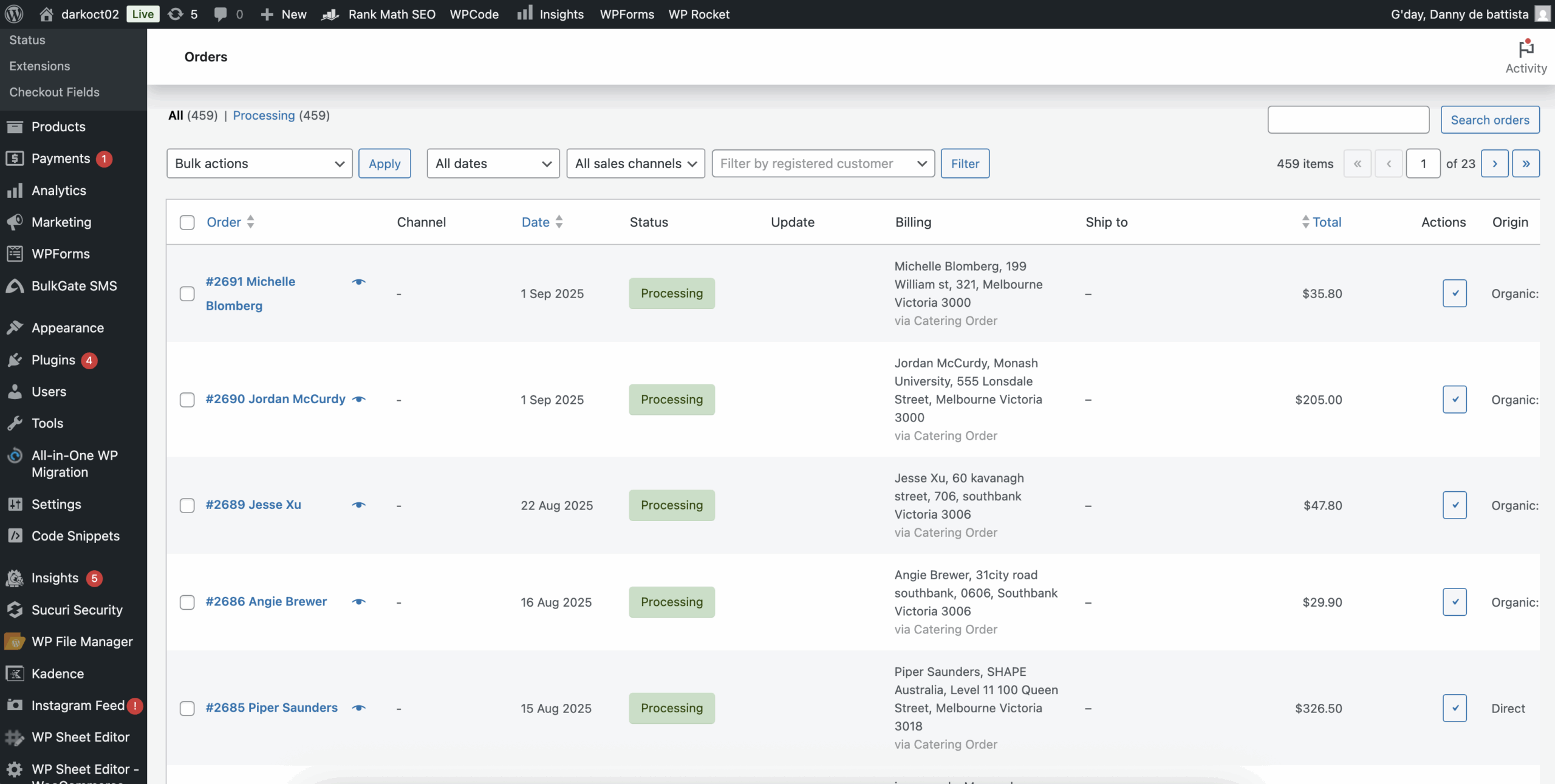The height and width of the screenshot is (784, 1555).
Task: Open comments bubble icon in admin bar
Action: [220, 14]
